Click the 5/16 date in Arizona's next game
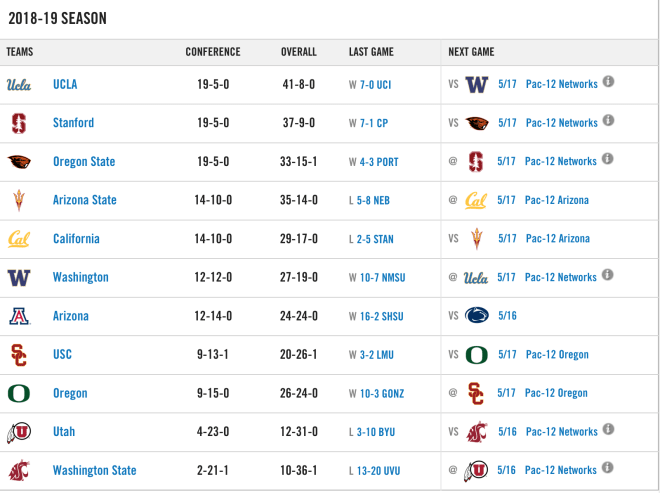Screen dimensions: 660x493 tap(507, 316)
